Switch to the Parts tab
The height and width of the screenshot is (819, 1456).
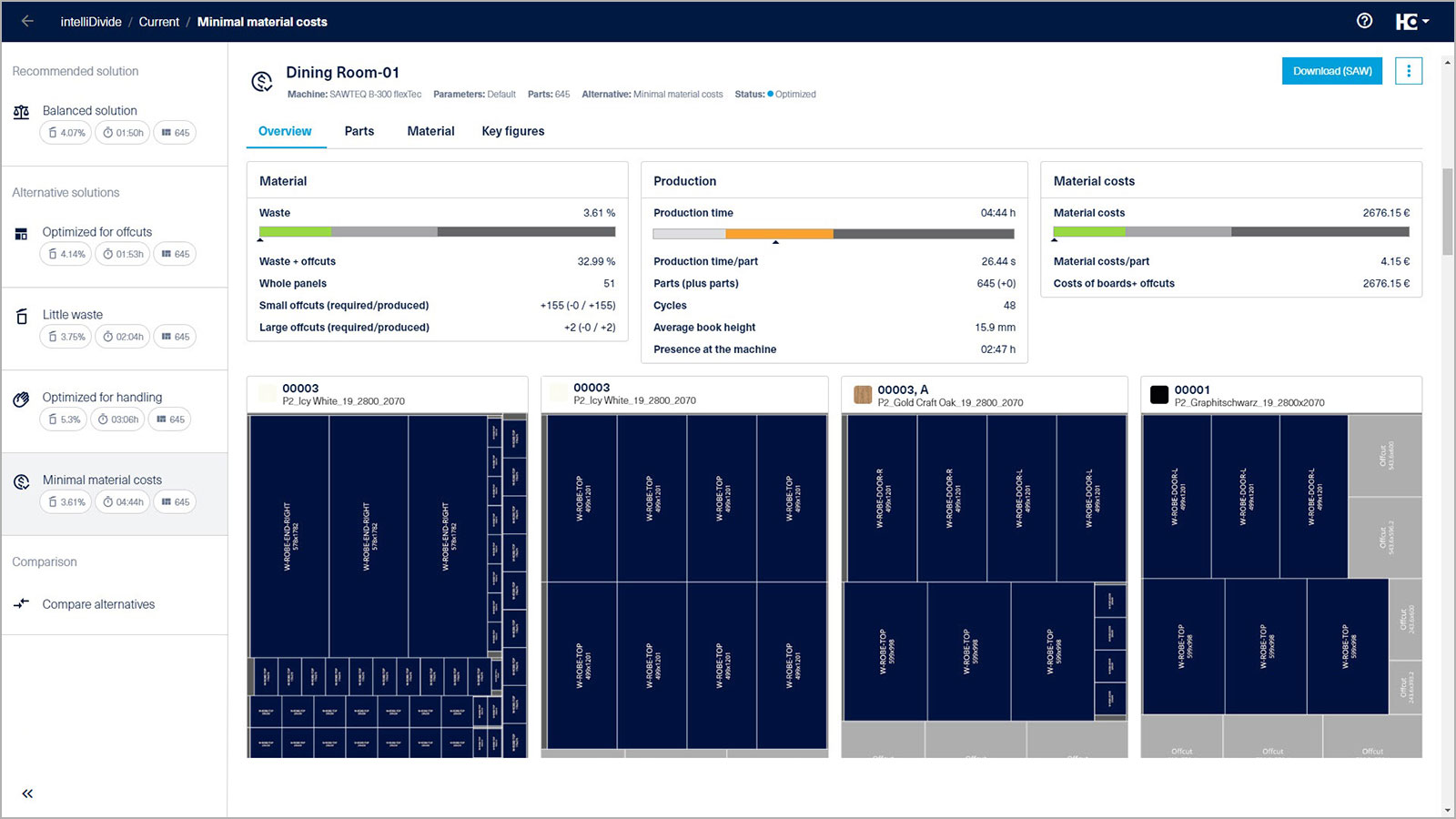(359, 131)
